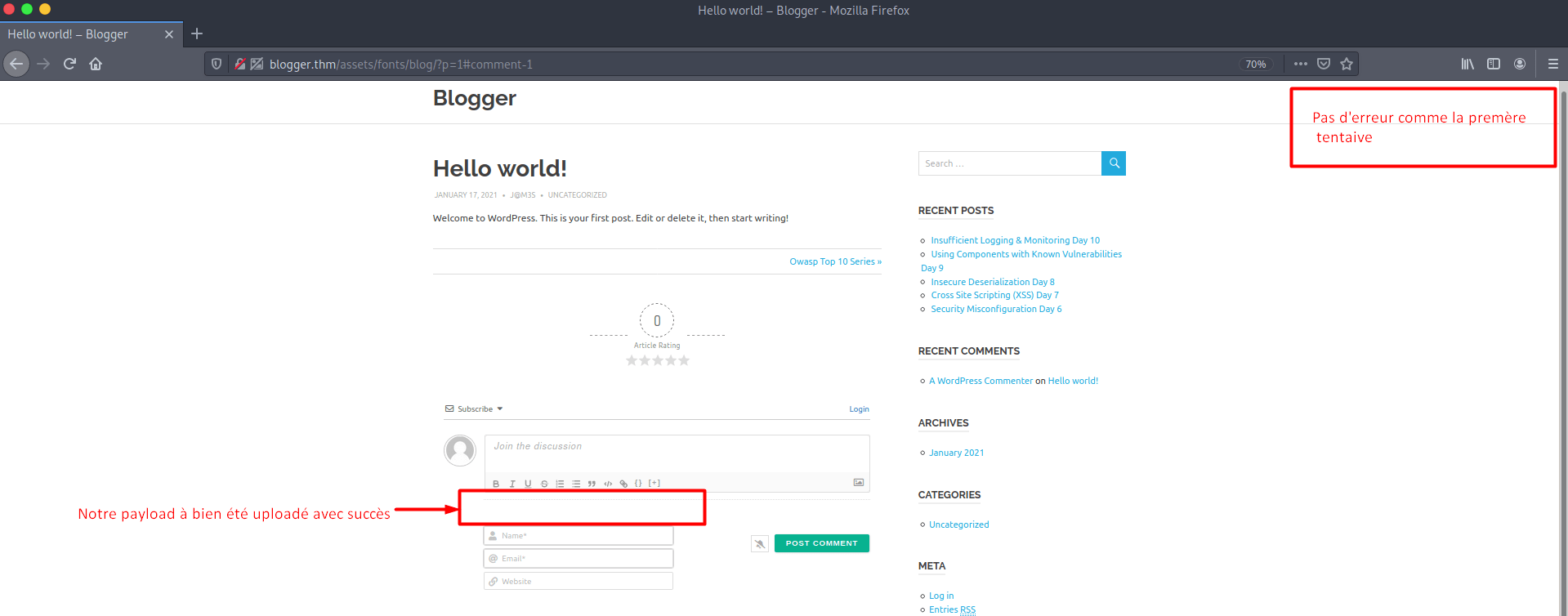Select the Hello world! – Blogger tab
The width and height of the screenshot is (1568, 616).
click(x=90, y=34)
